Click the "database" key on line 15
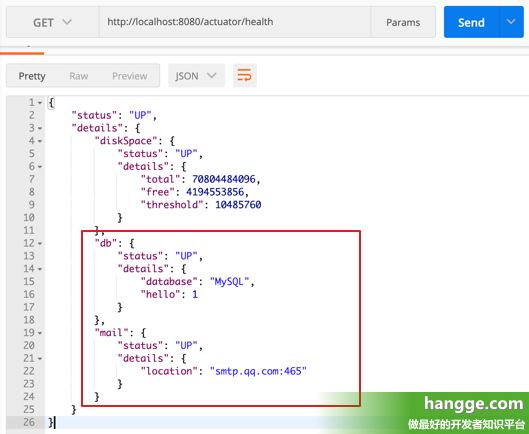The height and width of the screenshot is (434, 529). 169,281
